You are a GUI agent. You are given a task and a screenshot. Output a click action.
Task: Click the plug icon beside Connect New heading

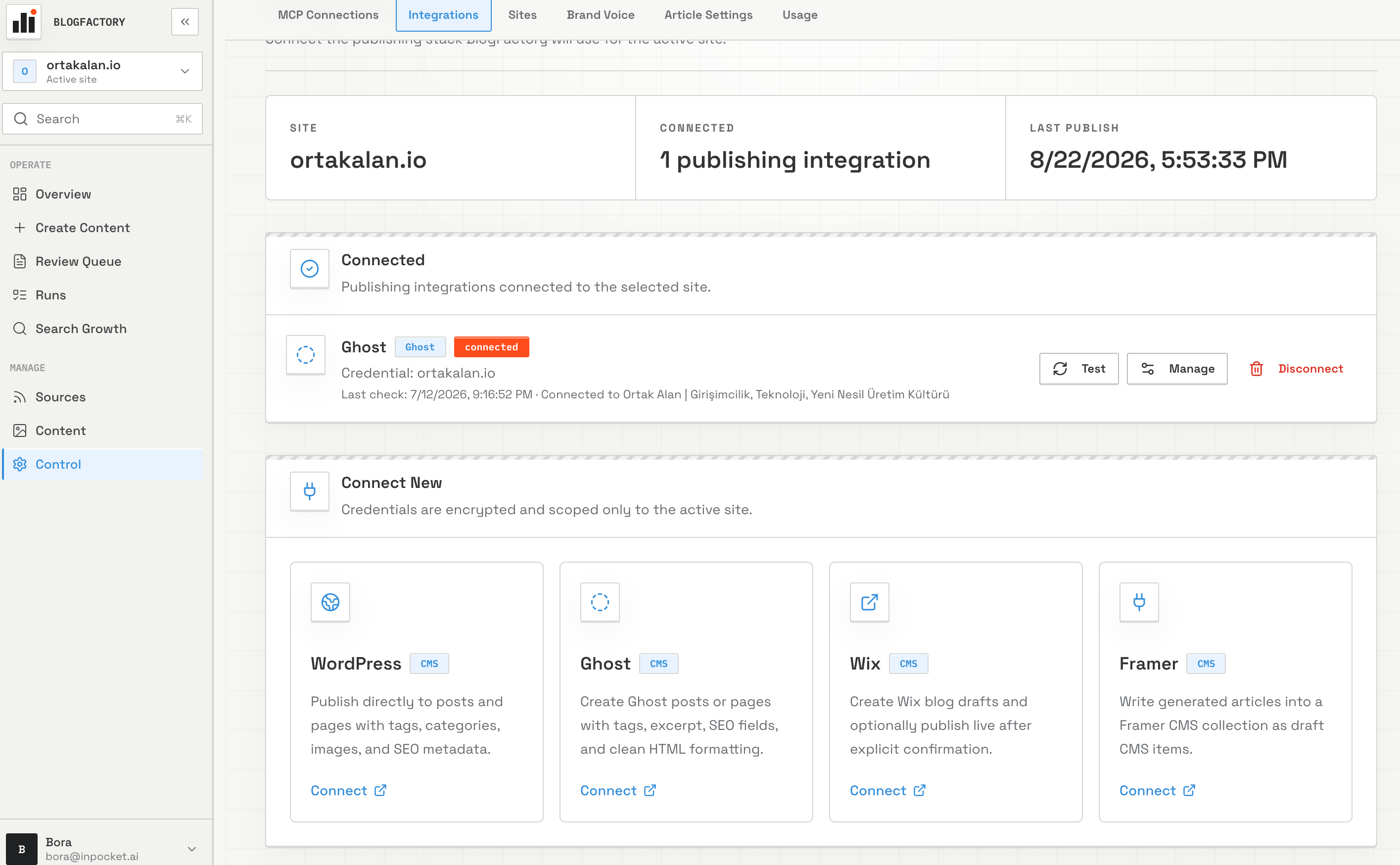click(309, 491)
